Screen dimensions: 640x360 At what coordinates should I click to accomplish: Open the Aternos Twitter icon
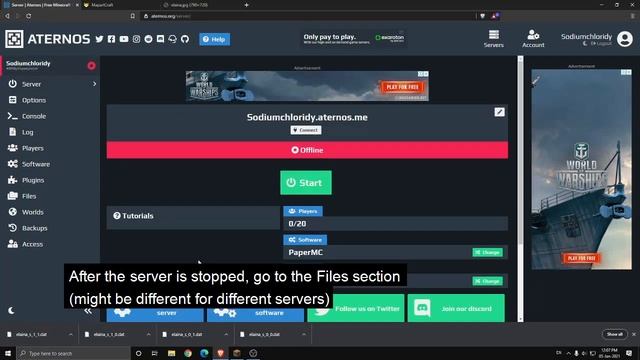click(x=99, y=39)
